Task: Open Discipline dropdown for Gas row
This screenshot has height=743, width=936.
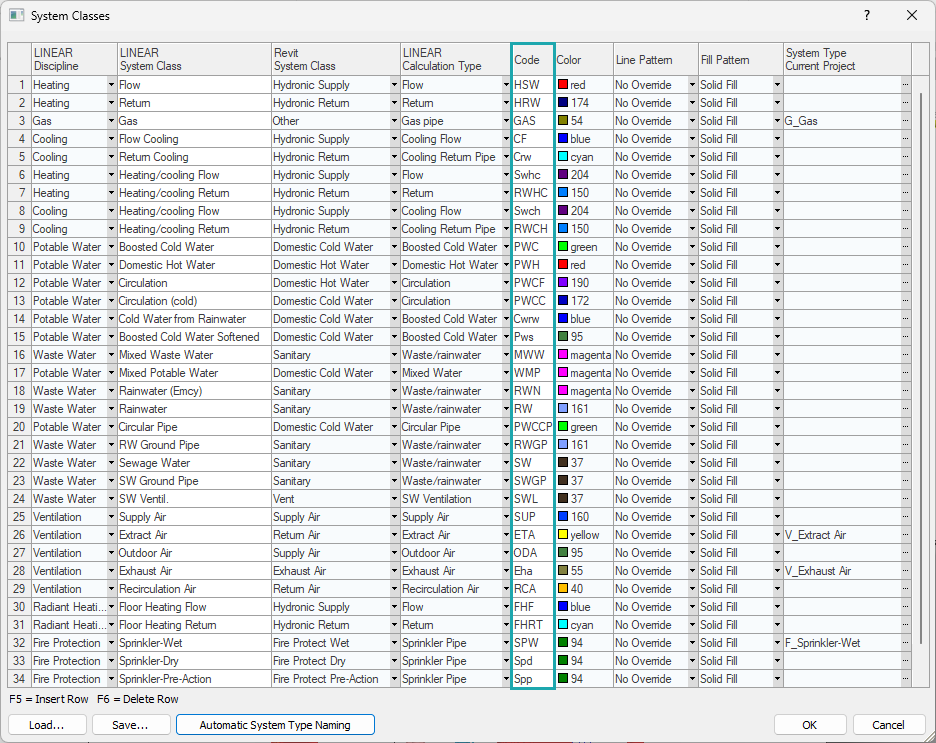Action: (111, 121)
